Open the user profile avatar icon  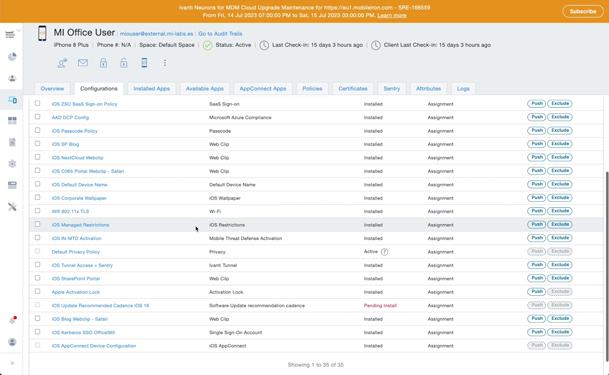pos(12,342)
